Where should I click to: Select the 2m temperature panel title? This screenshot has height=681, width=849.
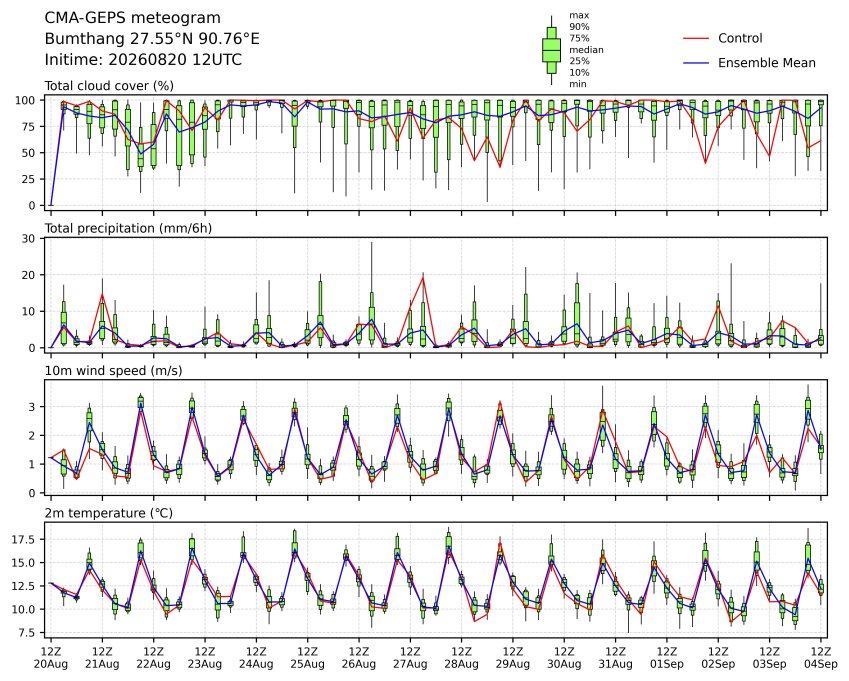108,513
